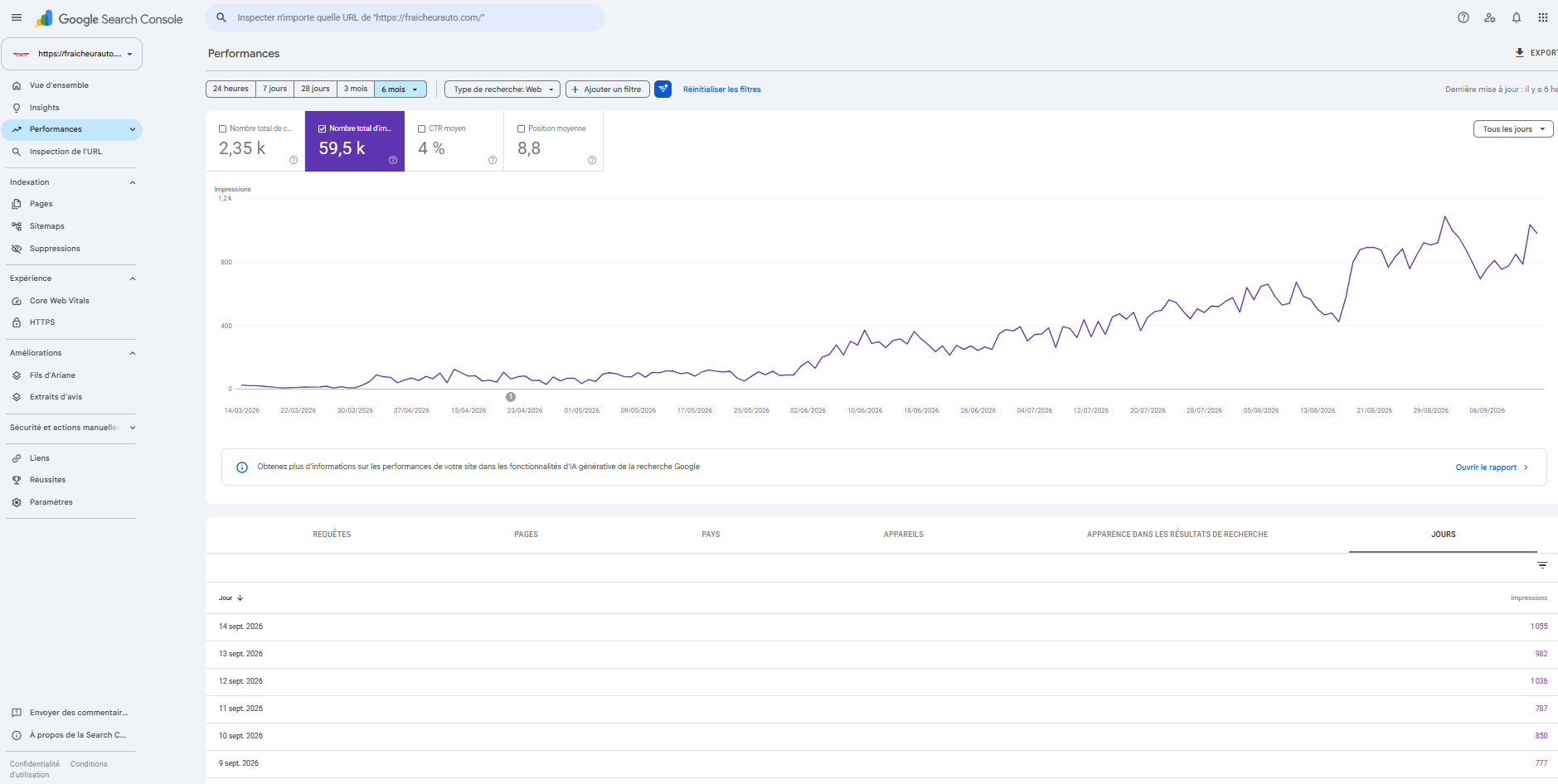Screen dimensions: 1558x784
Task: Open Suppressions in sidebar
Action: click(71, 249)
